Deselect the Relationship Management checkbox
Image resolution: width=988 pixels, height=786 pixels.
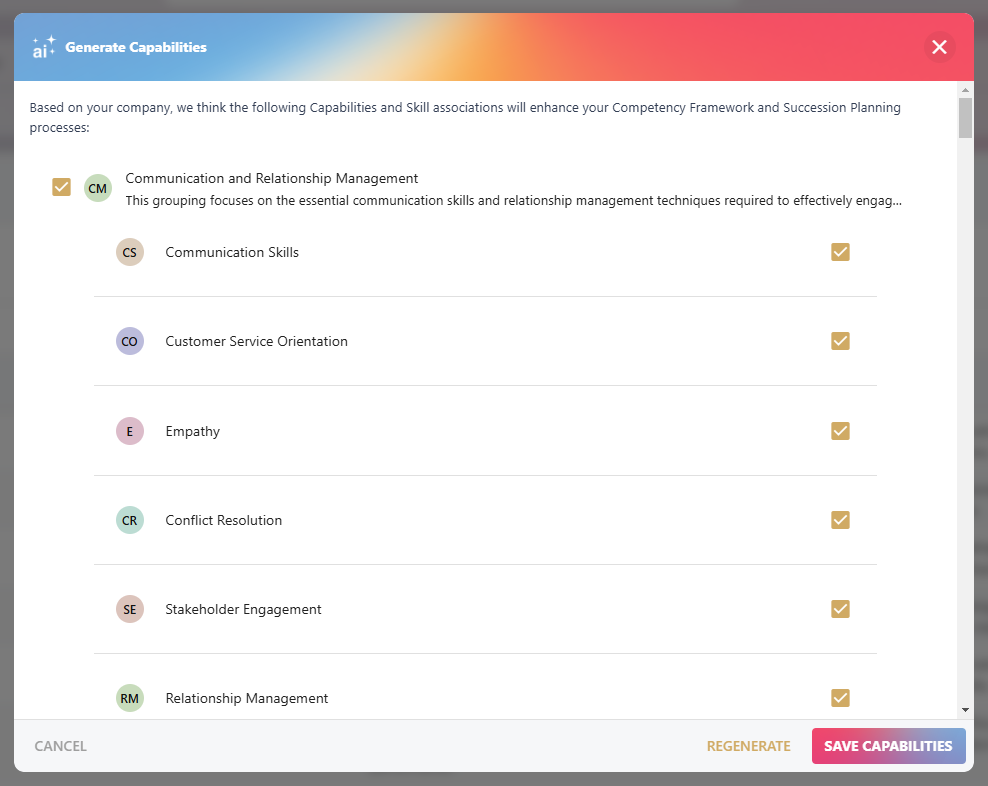841,698
